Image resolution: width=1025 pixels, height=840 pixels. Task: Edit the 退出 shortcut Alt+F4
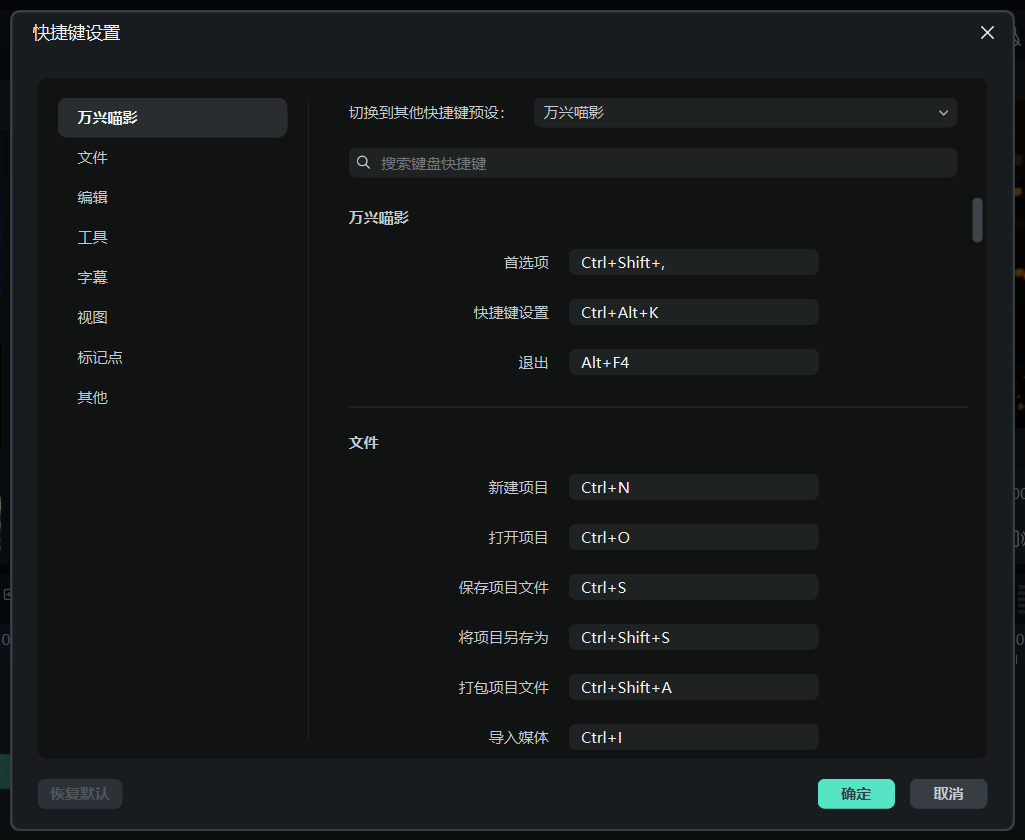pos(694,362)
